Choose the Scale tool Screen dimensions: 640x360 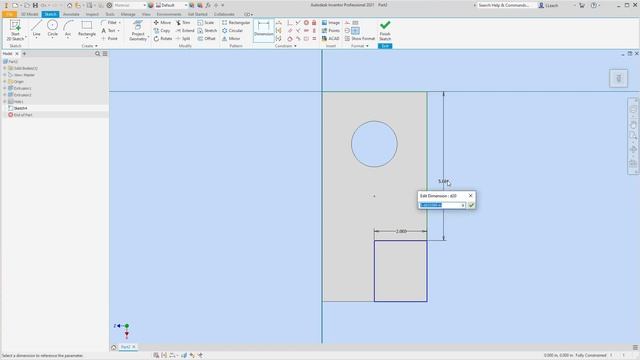[x=206, y=22]
